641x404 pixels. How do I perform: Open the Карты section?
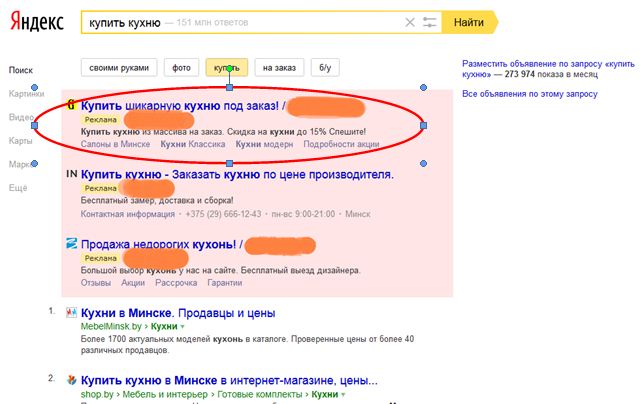coord(20,141)
